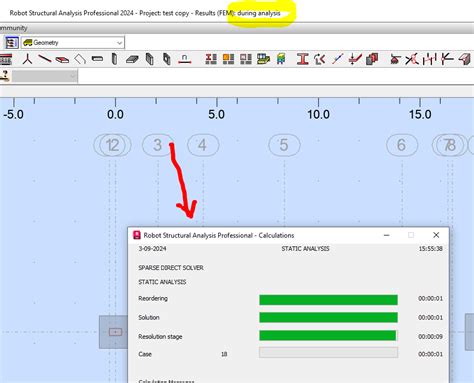
Task: Click the red I-beam Sections icon
Action: click(302, 59)
